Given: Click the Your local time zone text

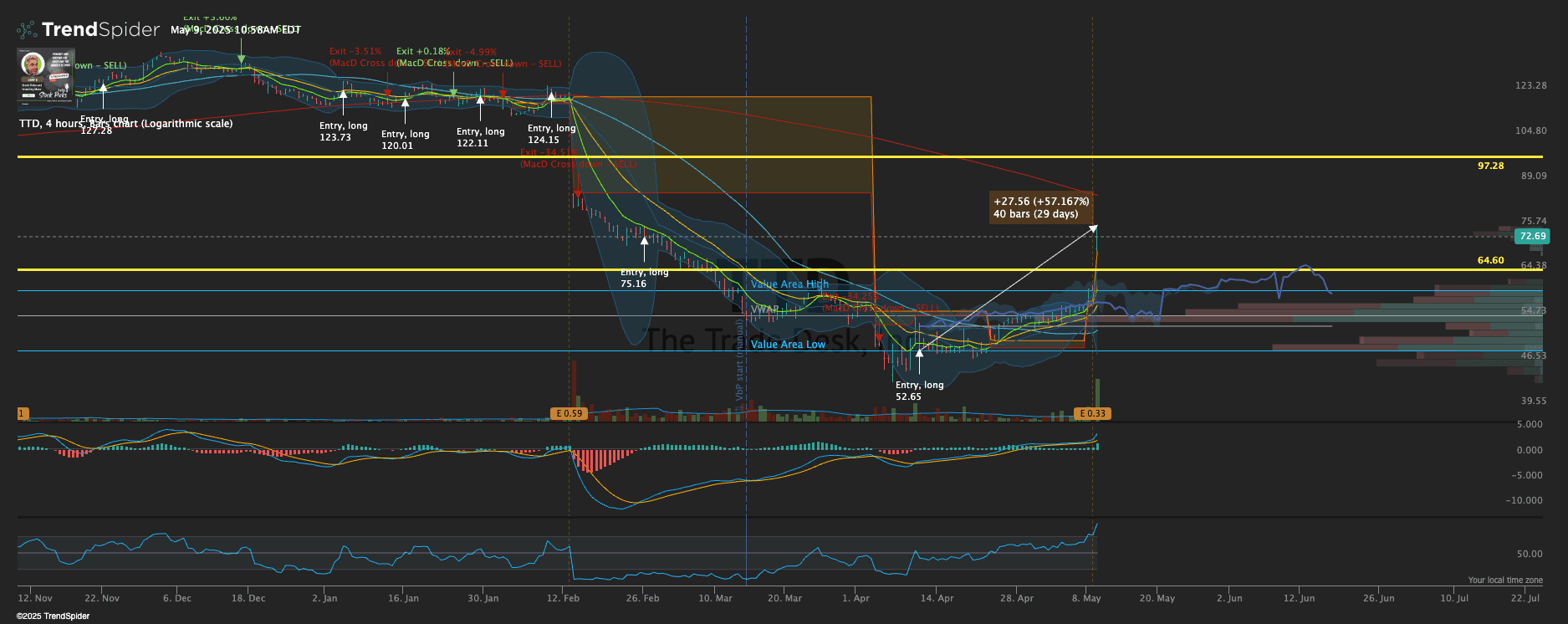Looking at the screenshot, I should [1504, 580].
